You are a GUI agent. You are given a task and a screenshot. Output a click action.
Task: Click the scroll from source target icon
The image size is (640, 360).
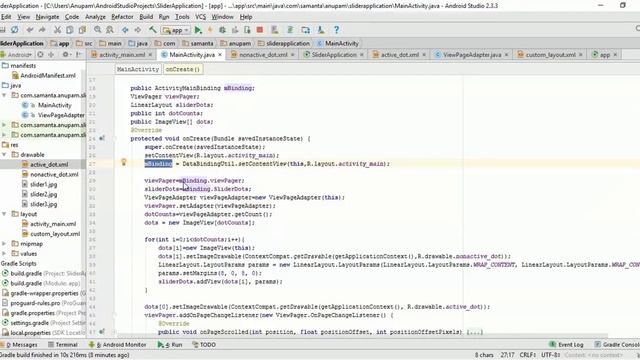[x=40, y=54]
